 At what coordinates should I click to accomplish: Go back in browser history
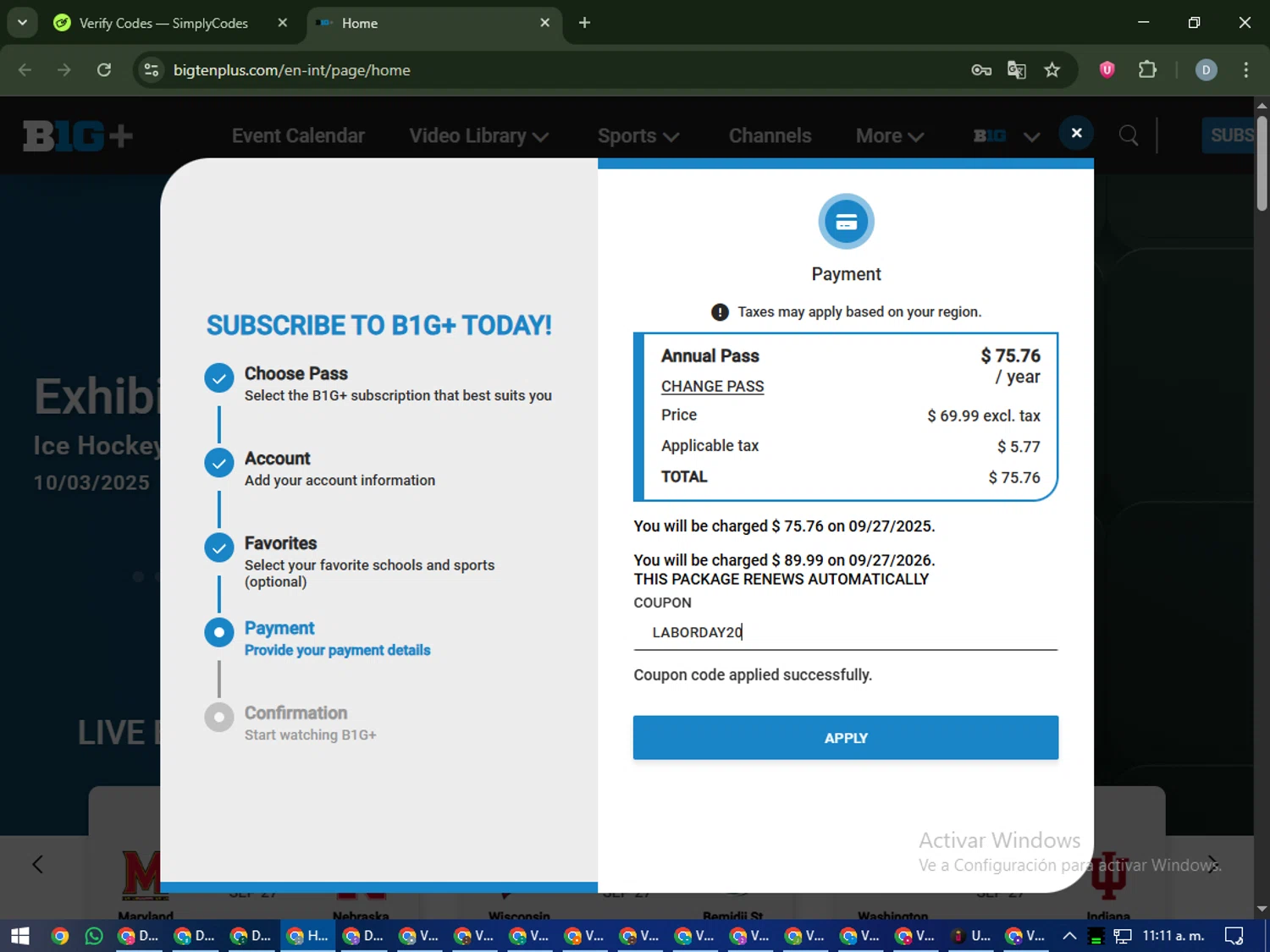click(x=25, y=70)
